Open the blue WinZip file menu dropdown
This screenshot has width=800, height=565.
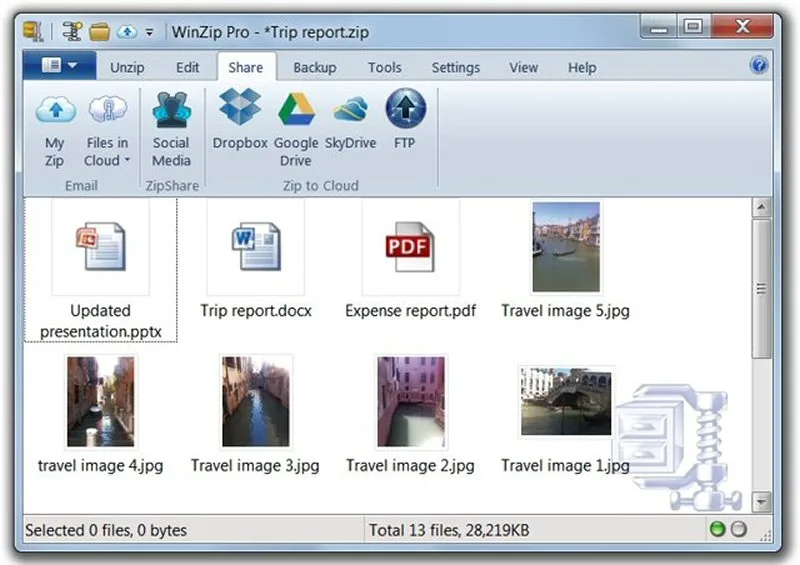(60, 65)
